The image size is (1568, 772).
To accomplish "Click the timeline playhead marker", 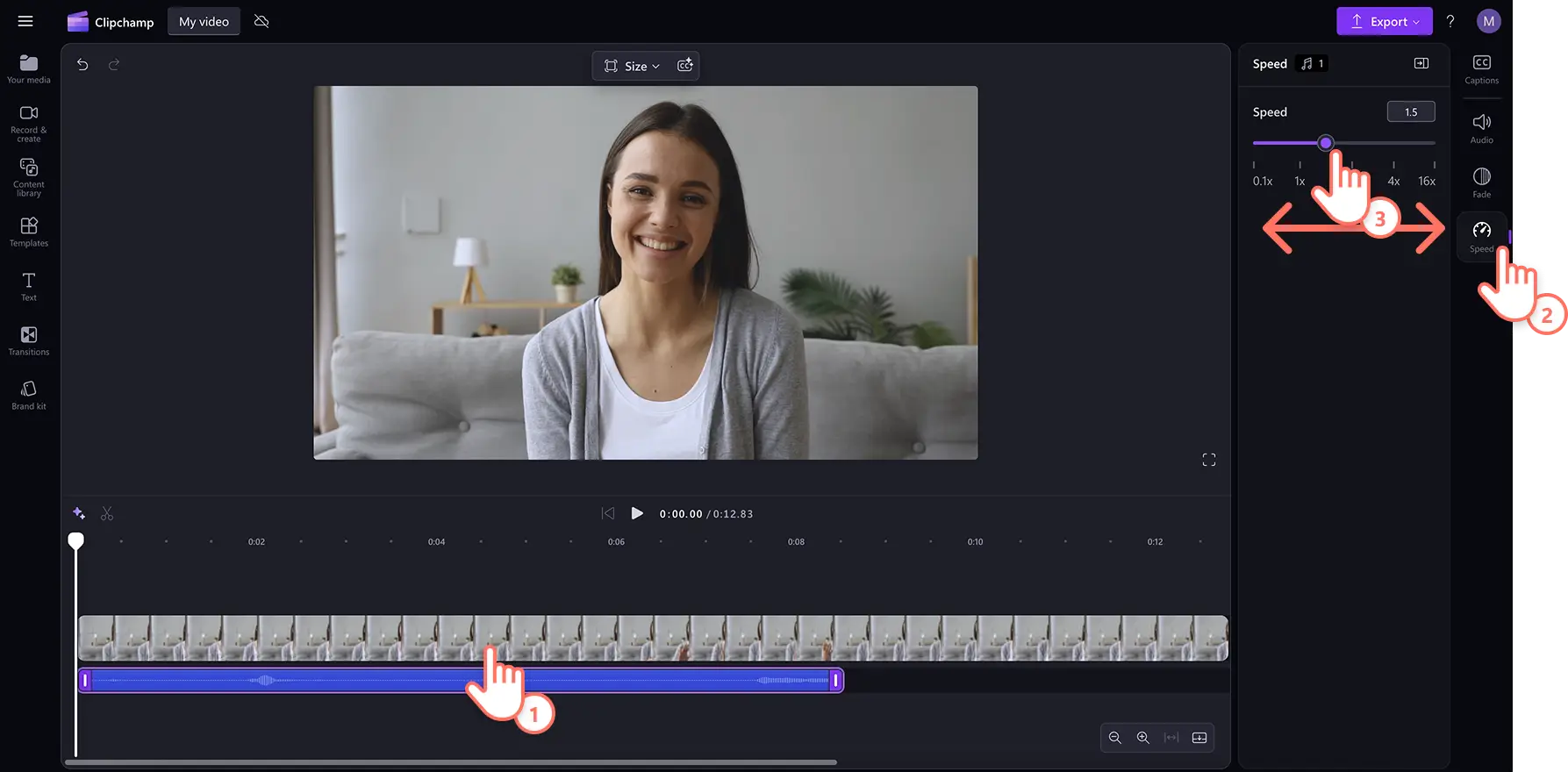I will click(76, 540).
